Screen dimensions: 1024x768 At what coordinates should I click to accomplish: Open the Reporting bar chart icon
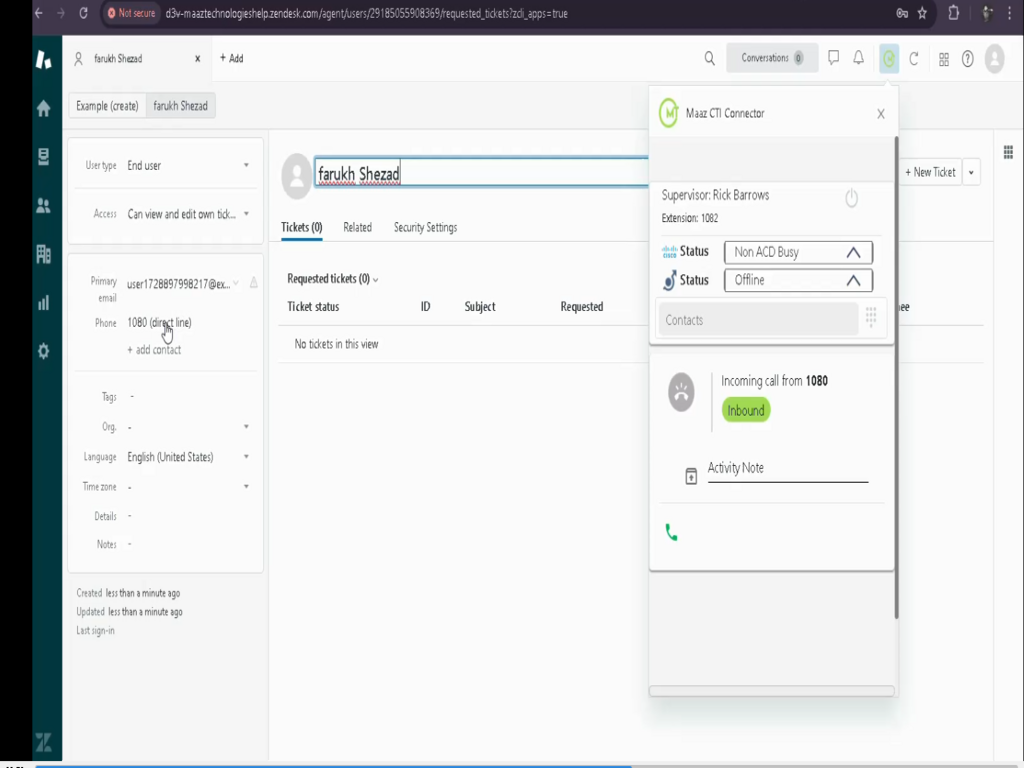click(x=43, y=302)
